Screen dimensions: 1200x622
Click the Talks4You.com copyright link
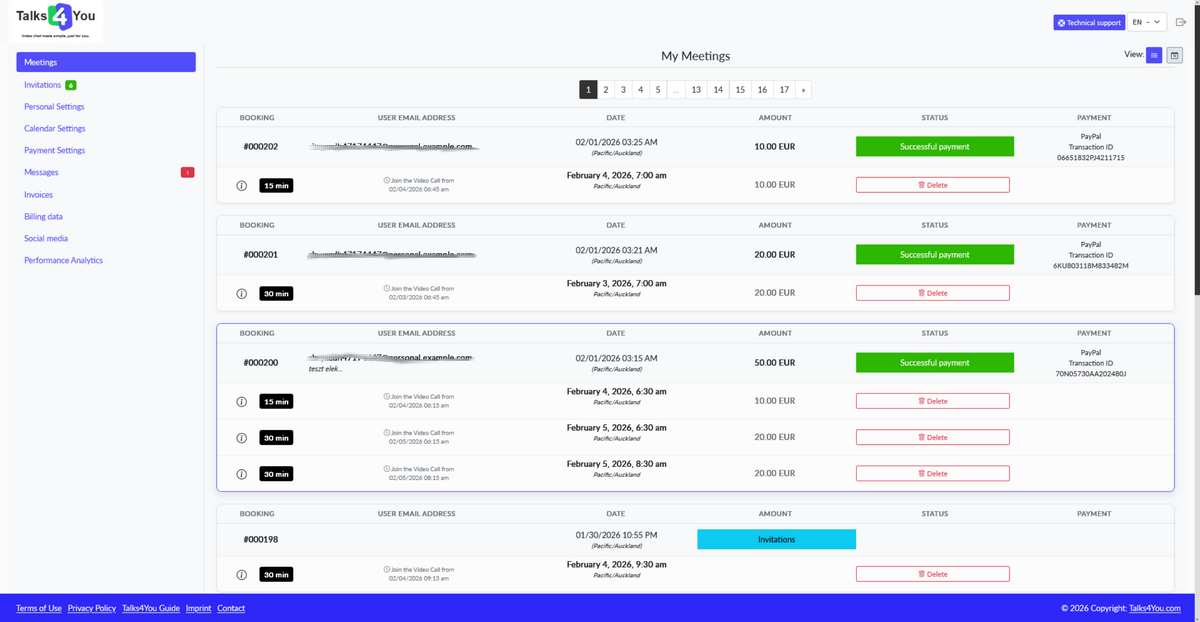(1154, 607)
